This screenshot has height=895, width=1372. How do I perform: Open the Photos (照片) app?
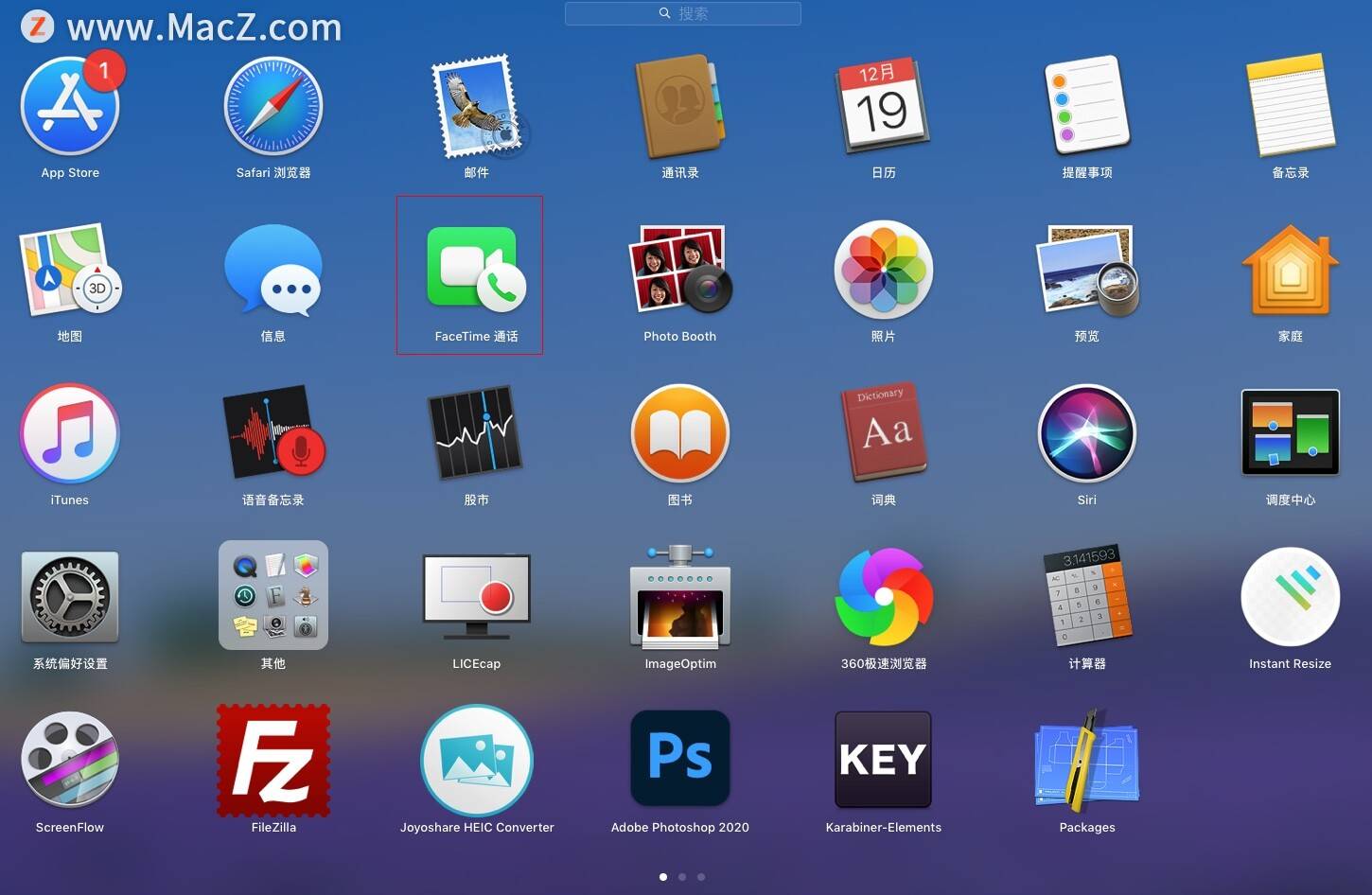pyautogui.click(x=884, y=271)
